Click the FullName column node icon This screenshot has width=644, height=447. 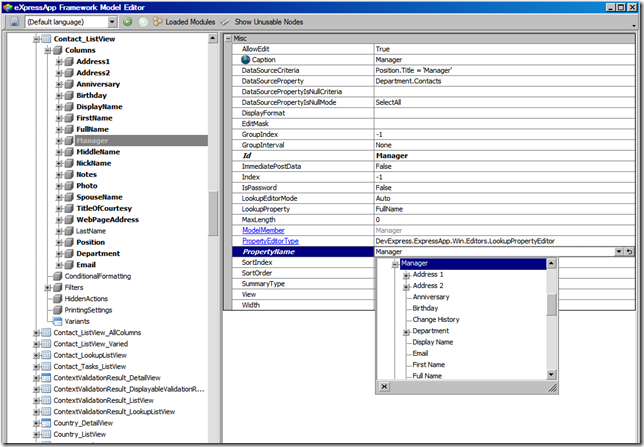[69, 129]
